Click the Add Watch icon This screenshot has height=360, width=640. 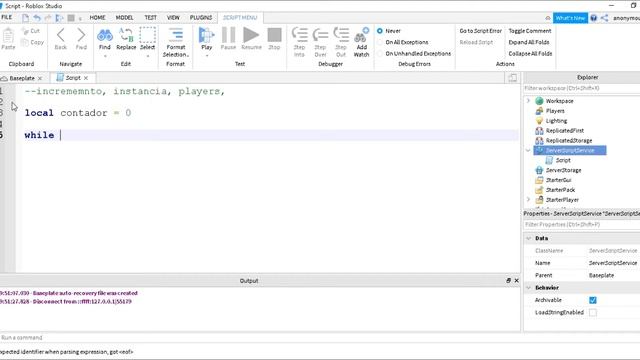362,35
